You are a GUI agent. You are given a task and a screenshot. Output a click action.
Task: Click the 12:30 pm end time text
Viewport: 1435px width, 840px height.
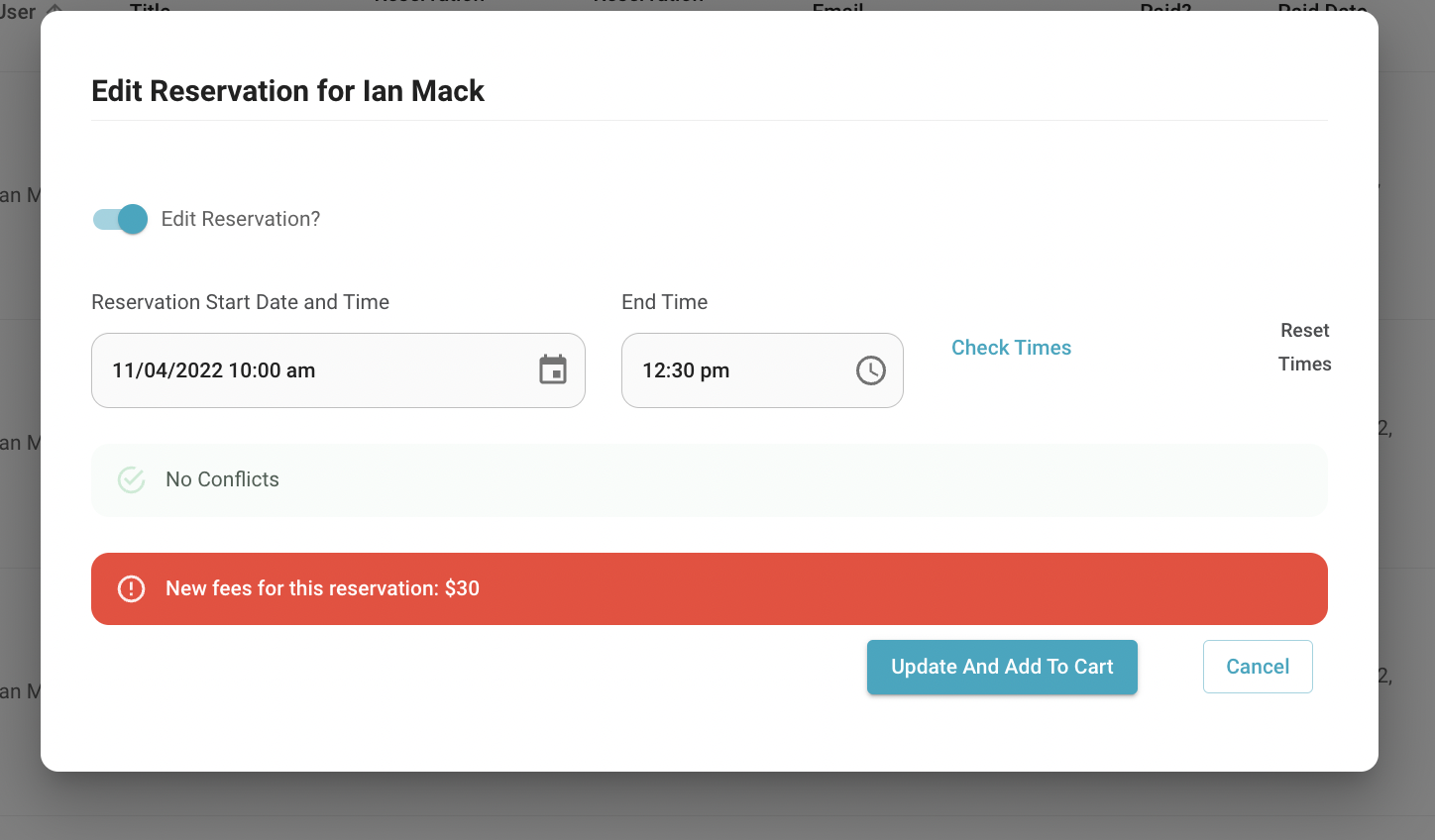(x=686, y=370)
